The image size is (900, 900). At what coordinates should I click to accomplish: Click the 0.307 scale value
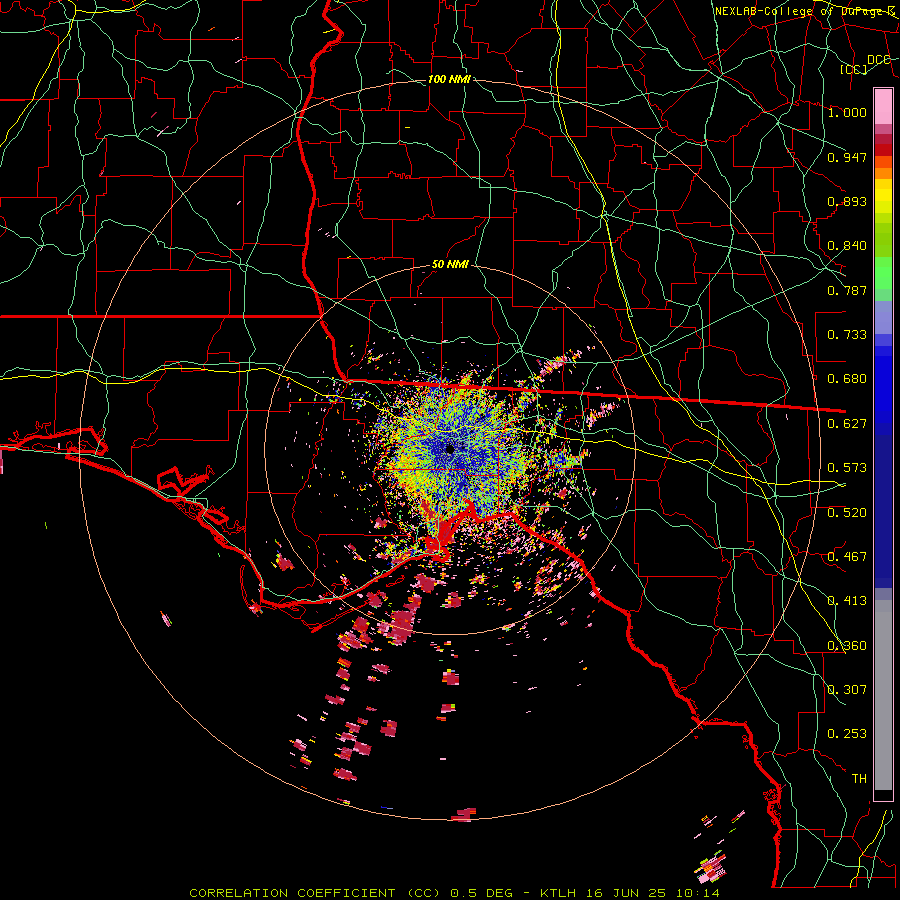point(847,690)
